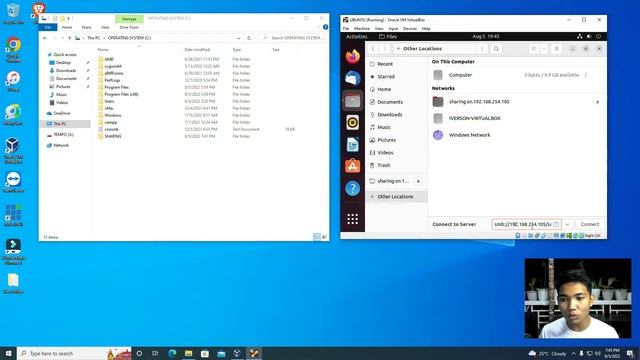Open Thunderbird mail in the Ubuntu dock
This screenshot has height=360, width=640.
tap(353, 78)
